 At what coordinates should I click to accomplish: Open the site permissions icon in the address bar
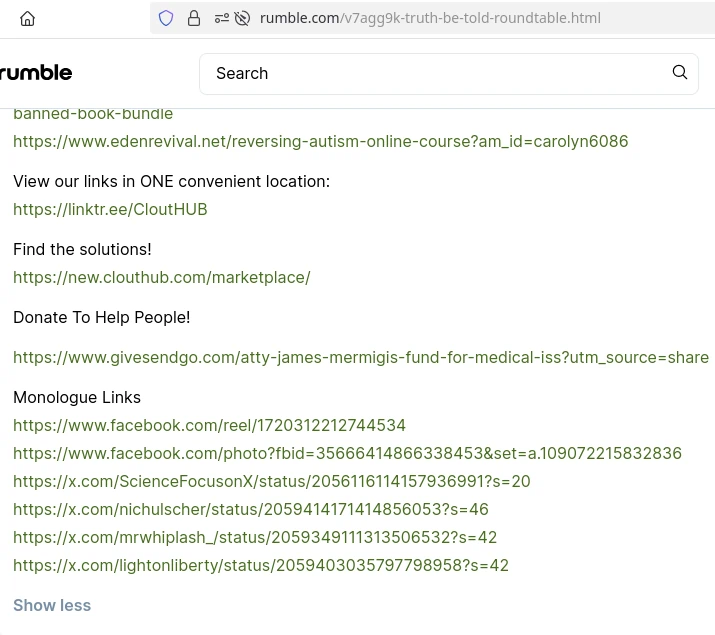pyautogui.click(x=222, y=18)
